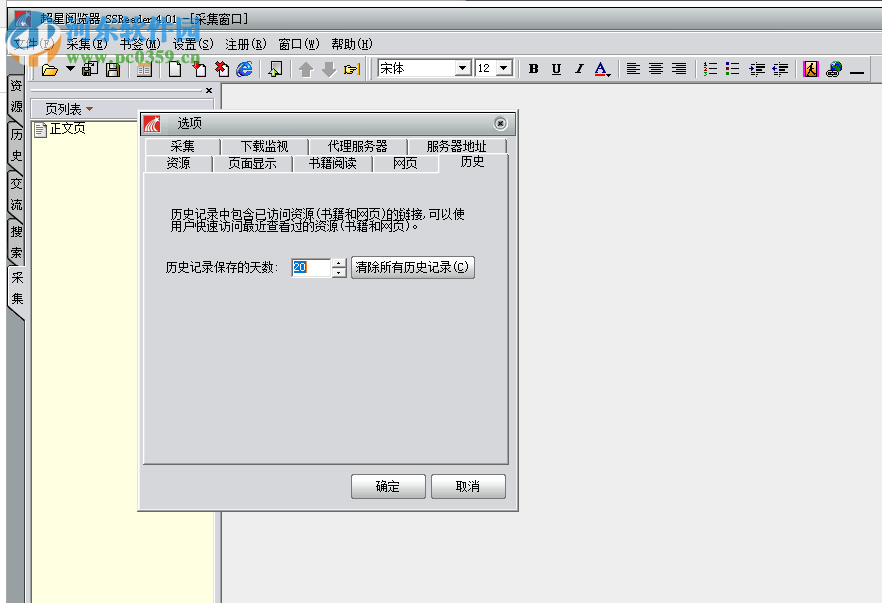The width and height of the screenshot is (882, 603).
Task: Open the 采集 vertical sidebar tab
Action: pyautogui.click(x=17, y=288)
